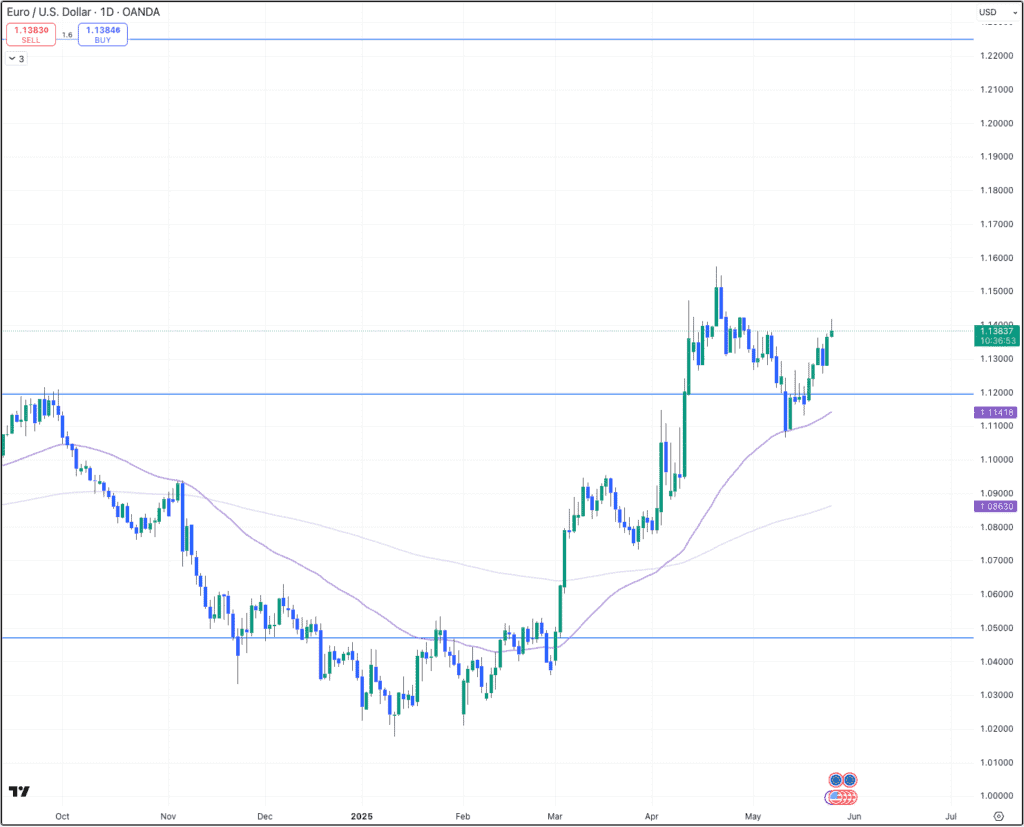The width and height of the screenshot is (1024, 827).
Task: Select the left blue event marker above Jun
Action: click(x=835, y=780)
